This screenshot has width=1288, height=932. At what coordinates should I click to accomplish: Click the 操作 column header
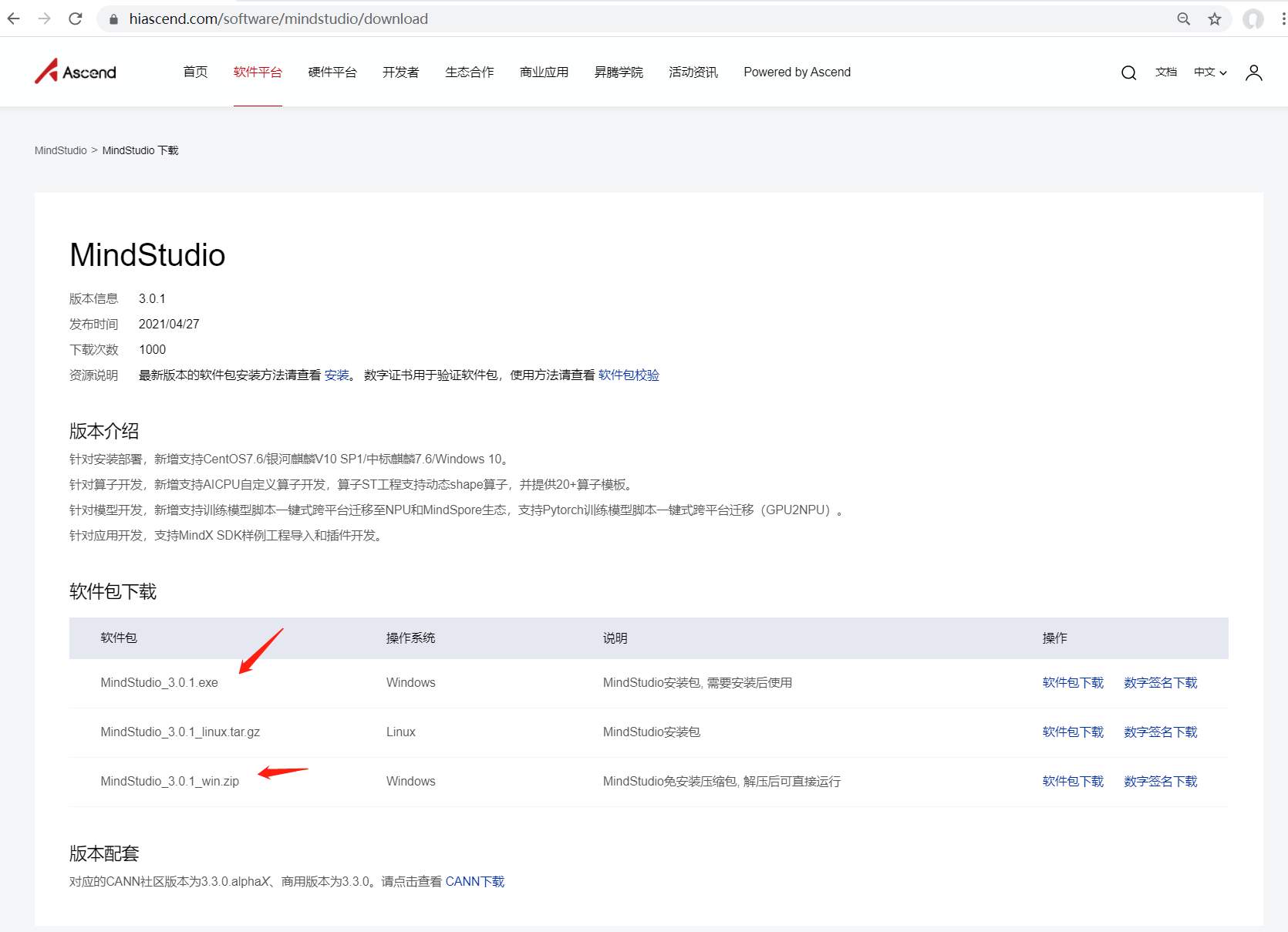click(1055, 638)
